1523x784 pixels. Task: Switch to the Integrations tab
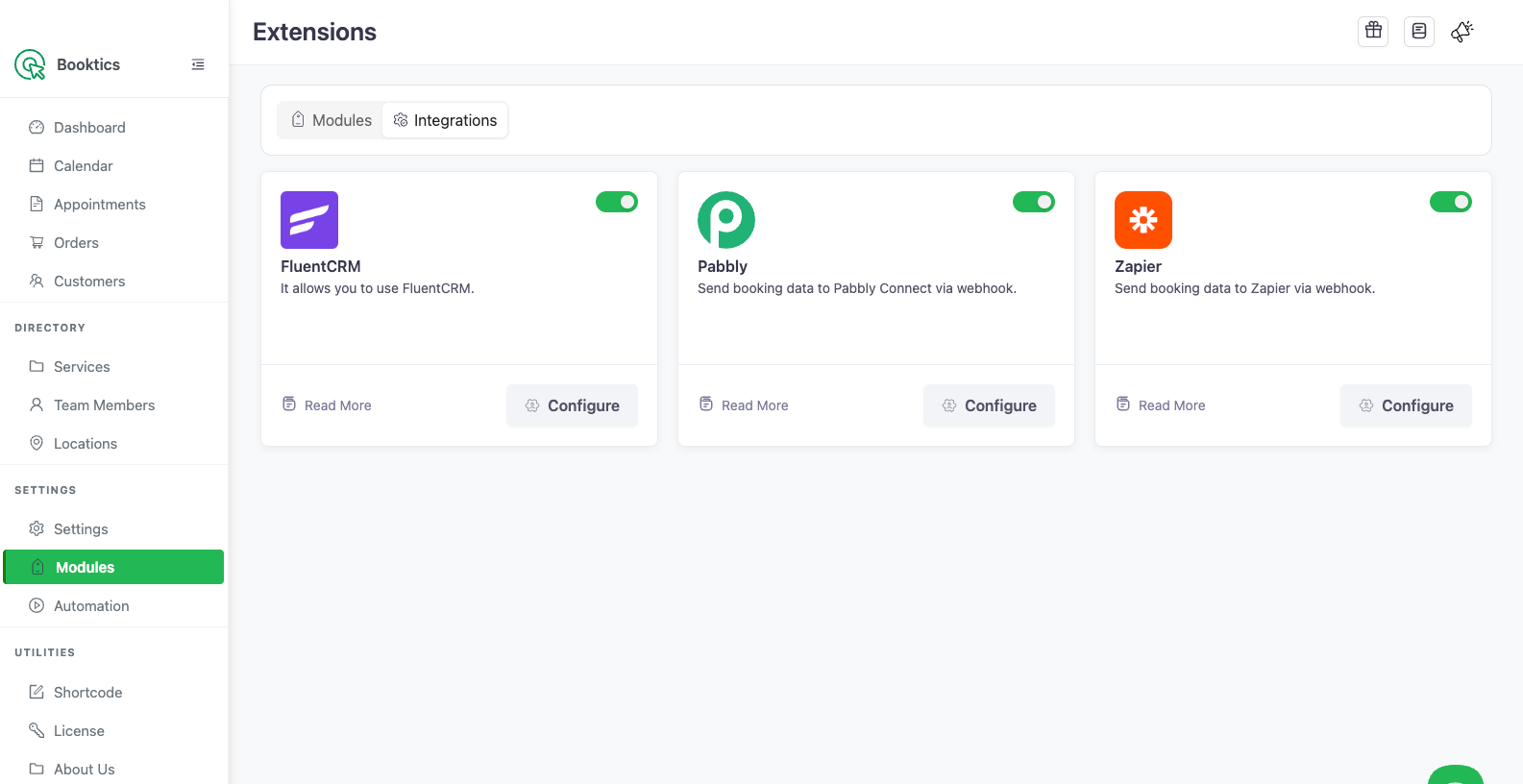tap(445, 120)
